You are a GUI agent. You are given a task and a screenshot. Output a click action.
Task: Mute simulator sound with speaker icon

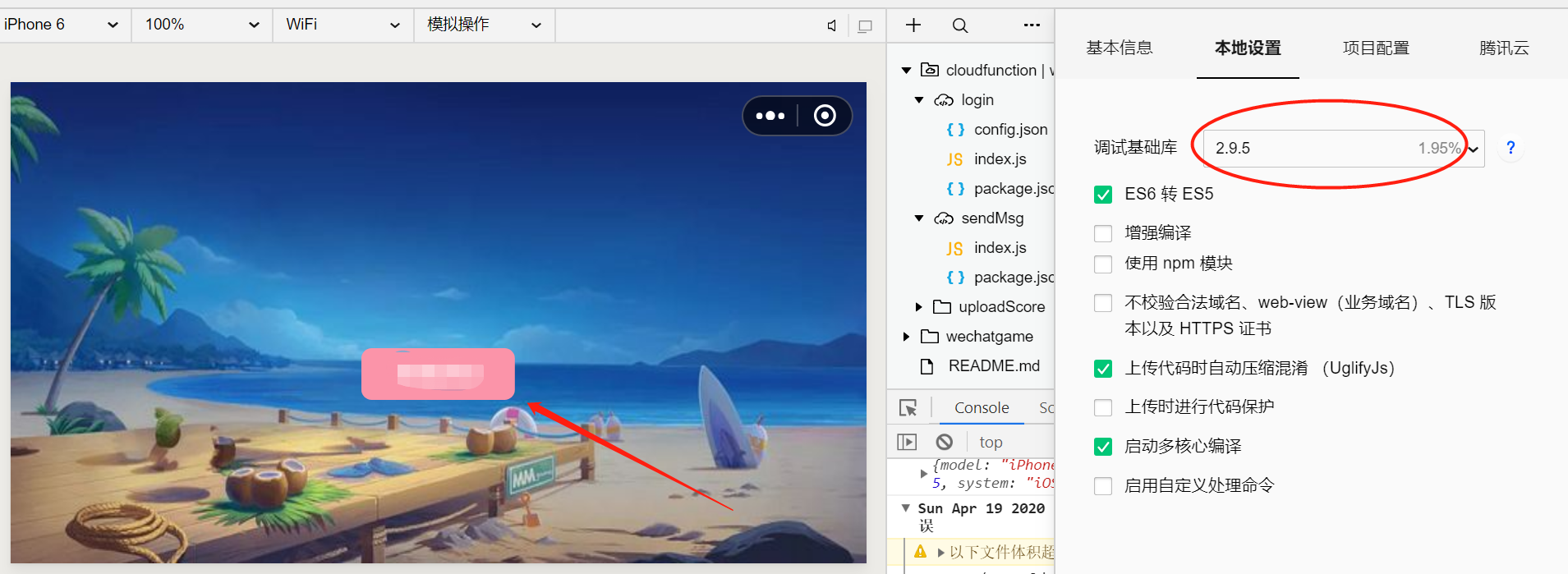[832, 25]
